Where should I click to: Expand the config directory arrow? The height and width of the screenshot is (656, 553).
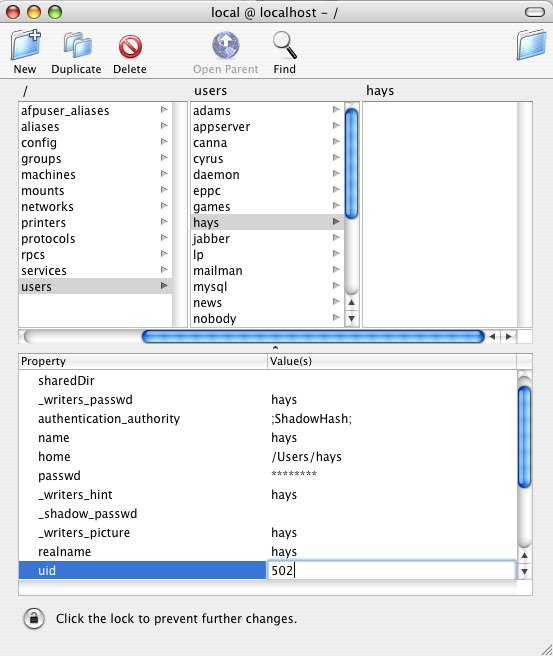[164, 141]
